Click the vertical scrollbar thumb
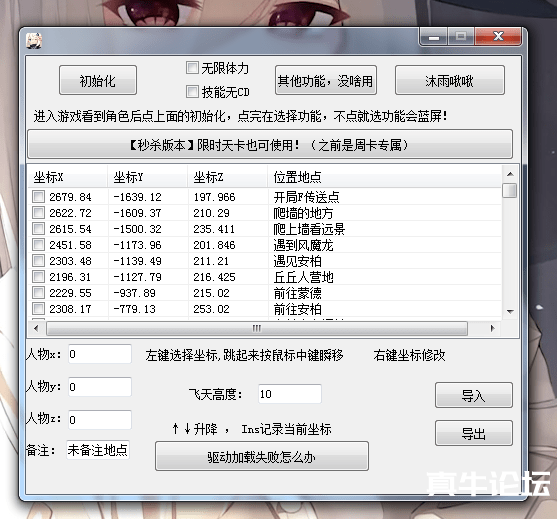 point(510,190)
